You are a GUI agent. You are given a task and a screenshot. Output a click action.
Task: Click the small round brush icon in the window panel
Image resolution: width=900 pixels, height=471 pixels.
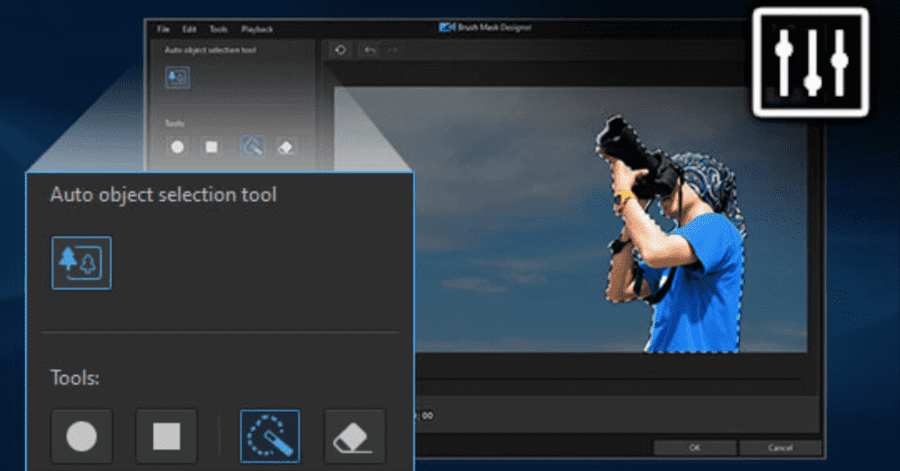[x=177, y=147]
